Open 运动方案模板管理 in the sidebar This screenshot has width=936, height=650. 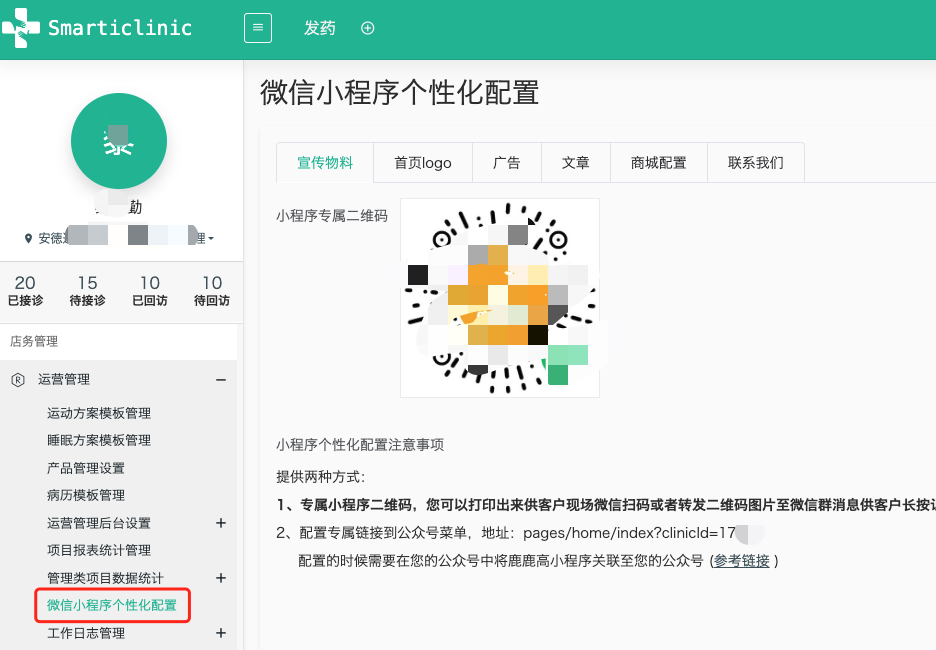[x=99, y=413]
